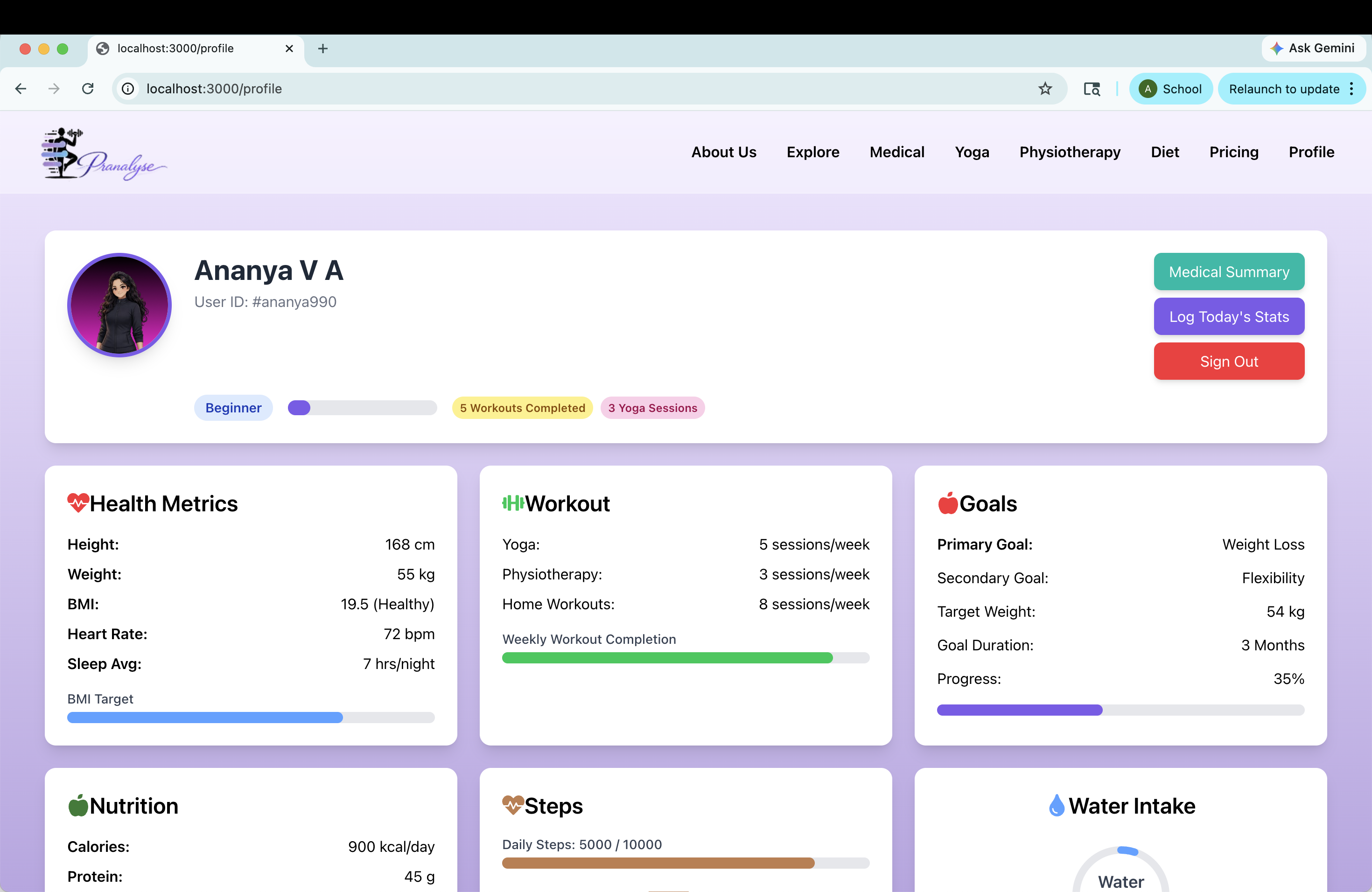This screenshot has width=1372, height=892.
Task: Click Log Today's Stats button
Action: [1229, 316]
